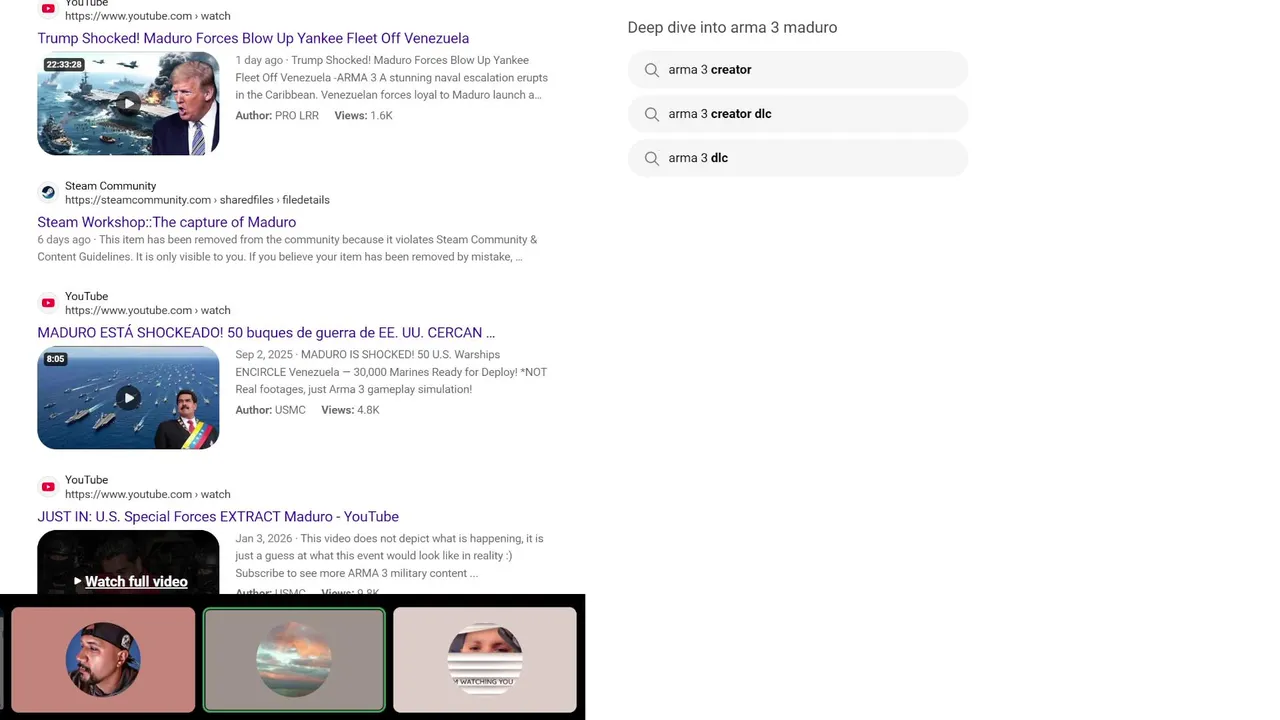Click the "Deep dive into arma 3 maduro" heading
1280x720 pixels.
click(732, 27)
